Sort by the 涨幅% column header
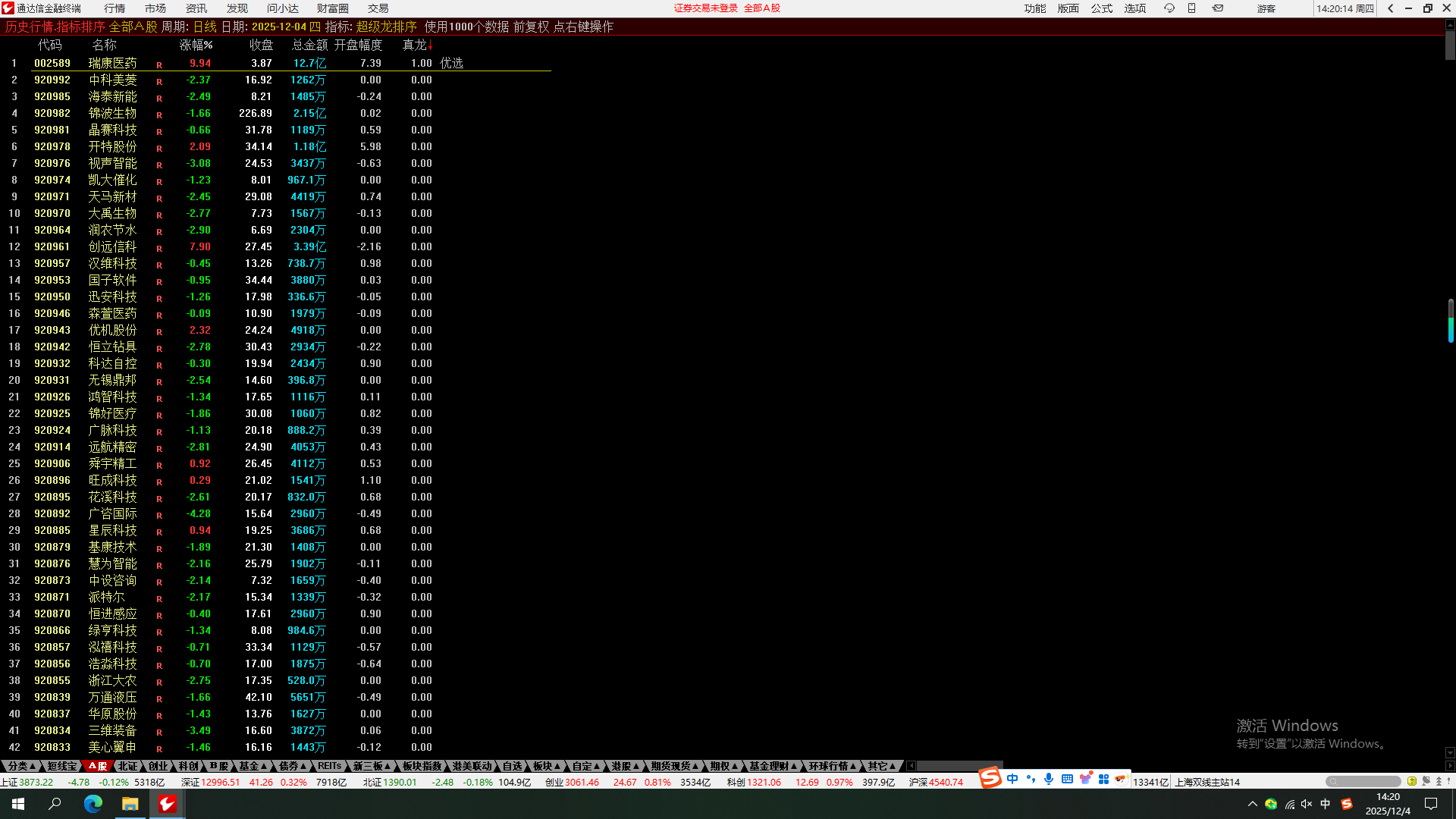 point(196,45)
